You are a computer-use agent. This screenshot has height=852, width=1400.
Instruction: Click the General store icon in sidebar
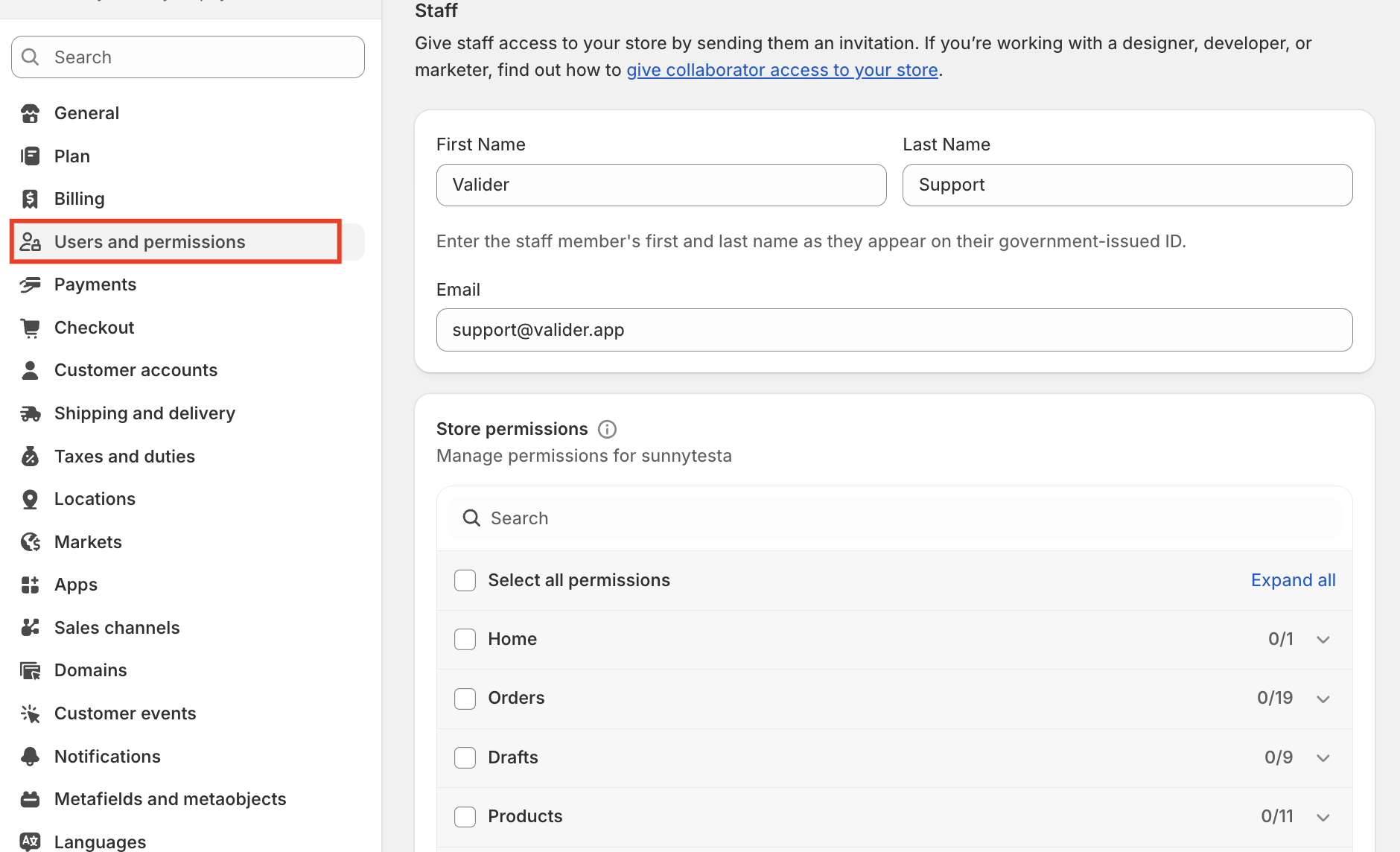pos(31,113)
